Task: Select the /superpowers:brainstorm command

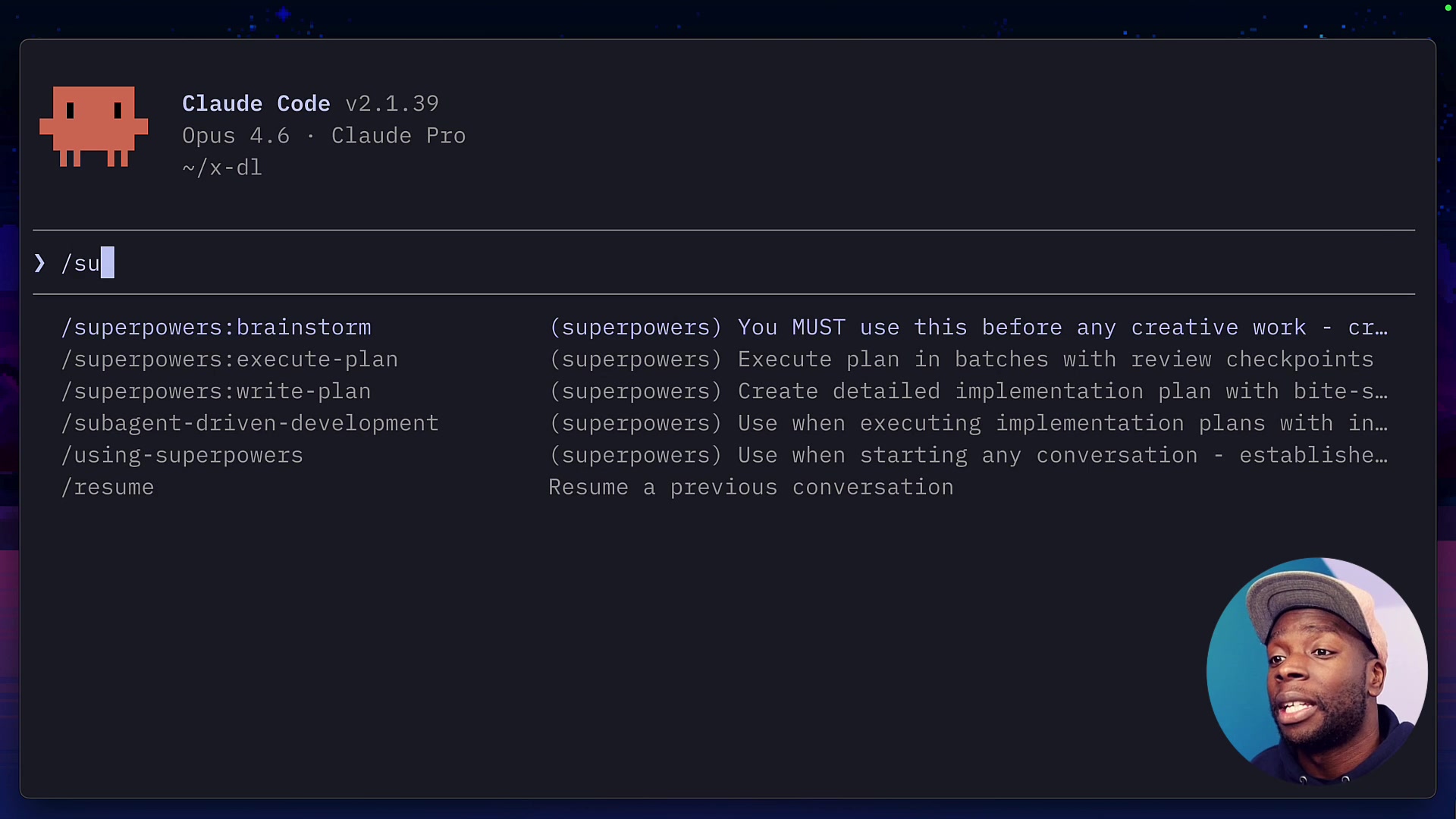Action: [x=216, y=327]
